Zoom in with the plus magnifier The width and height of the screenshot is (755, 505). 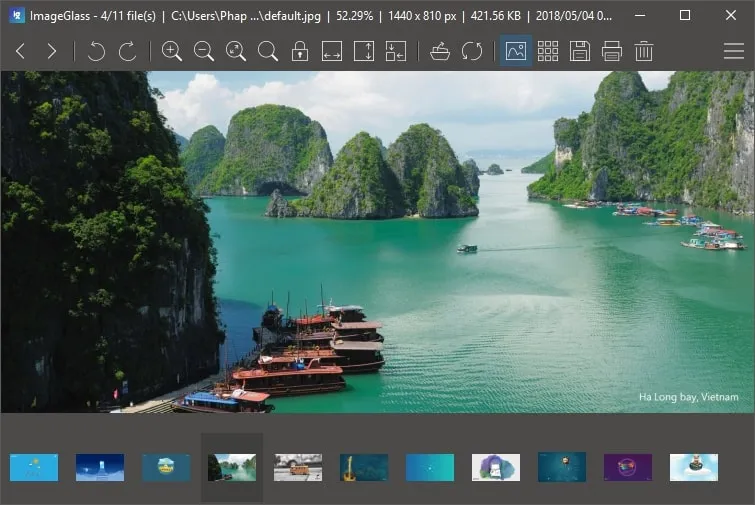click(x=171, y=51)
